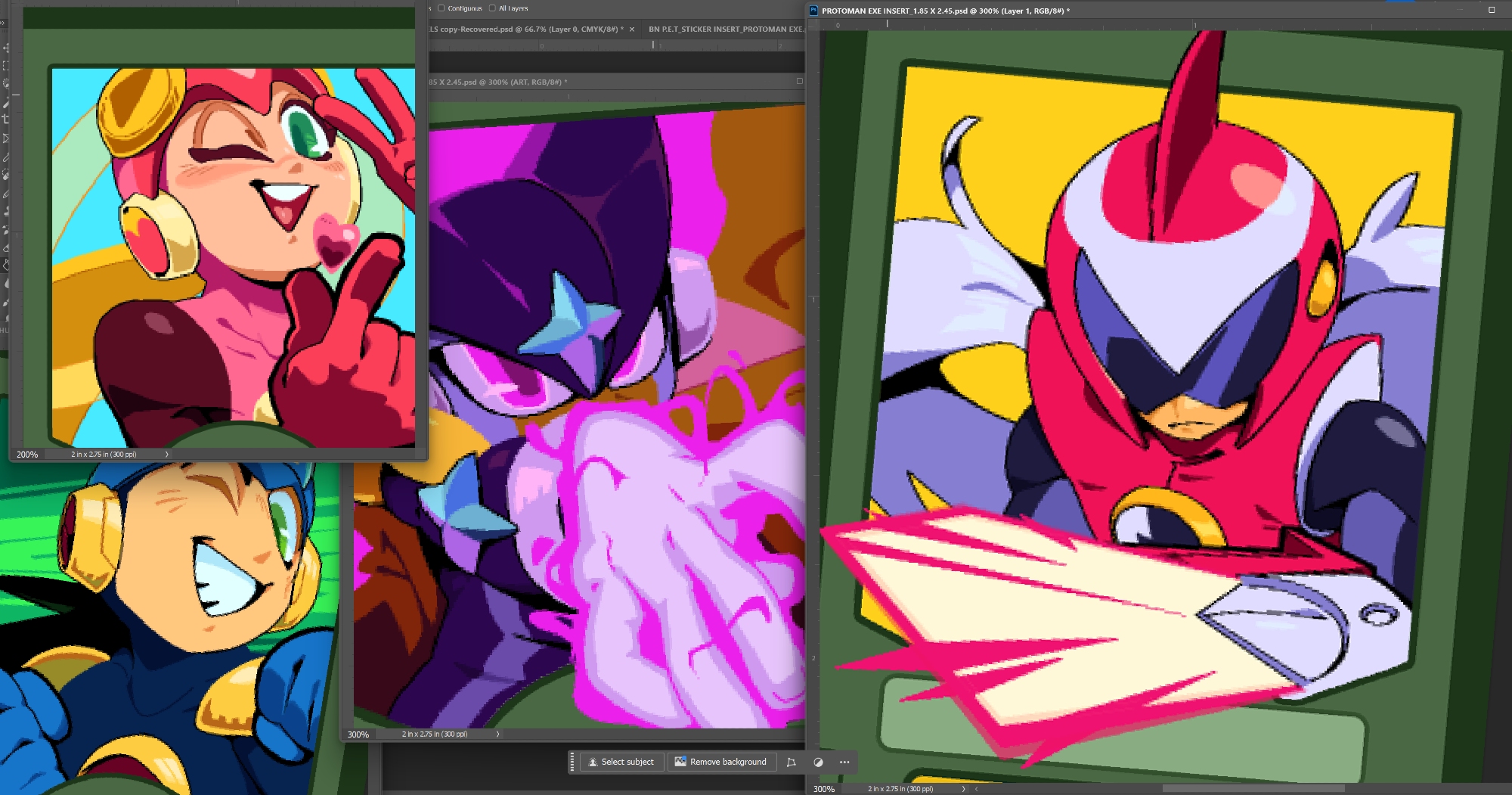Viewport: 1512px width, 795px height.
Task: Click the transform icon in contextual taskbar
Action: coord(791,762)
